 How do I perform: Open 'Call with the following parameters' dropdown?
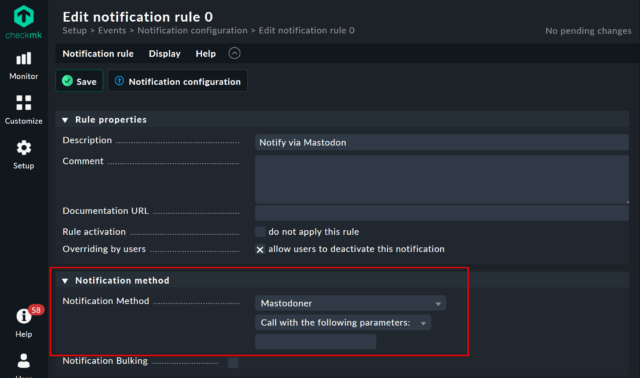coord(343,322)
